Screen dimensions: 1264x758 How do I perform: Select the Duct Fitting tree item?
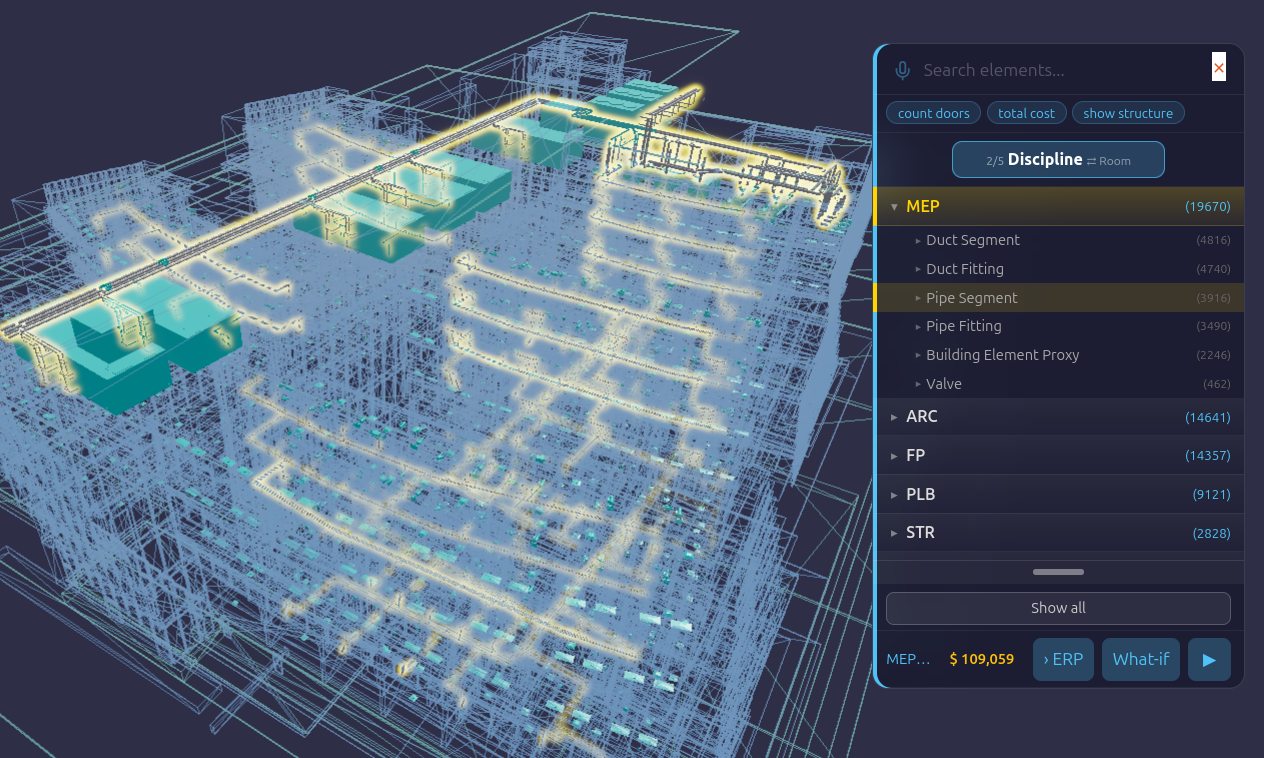[965, 269]
